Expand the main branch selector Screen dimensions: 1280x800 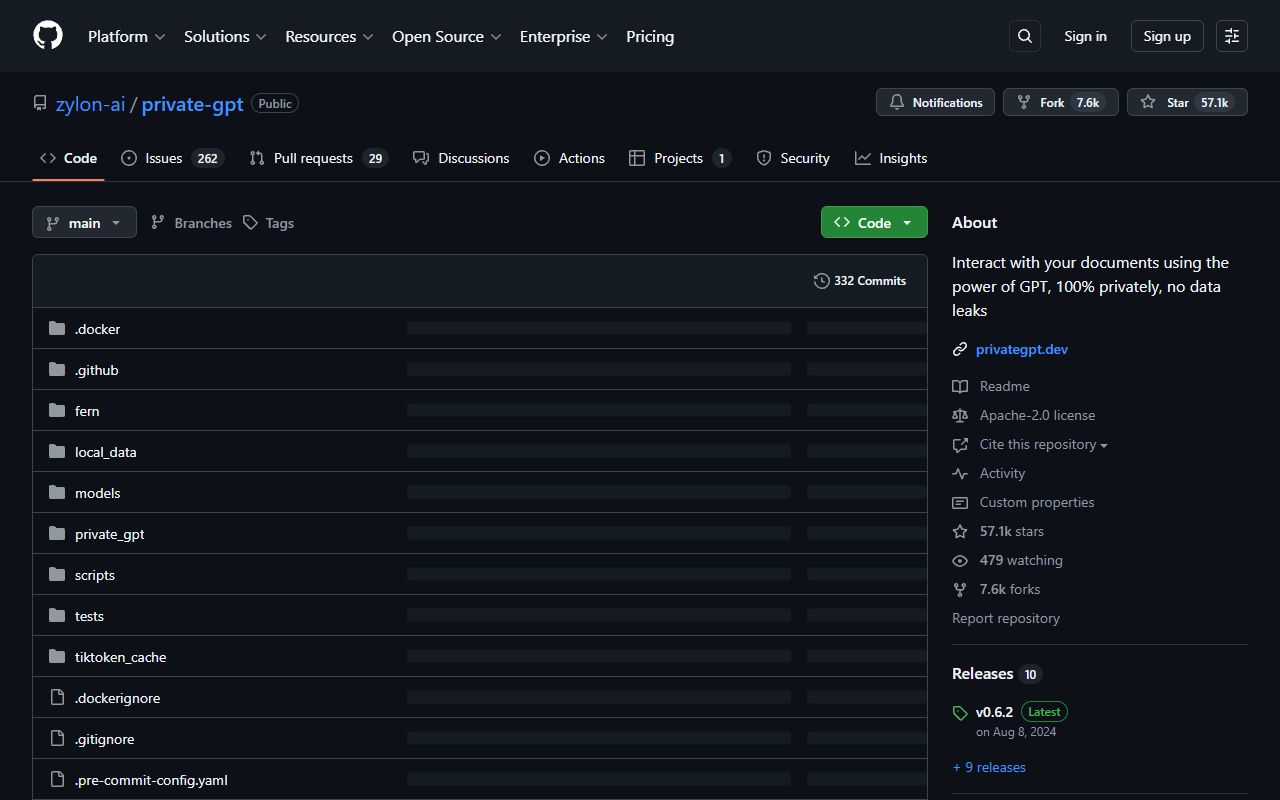click(84, 222)
